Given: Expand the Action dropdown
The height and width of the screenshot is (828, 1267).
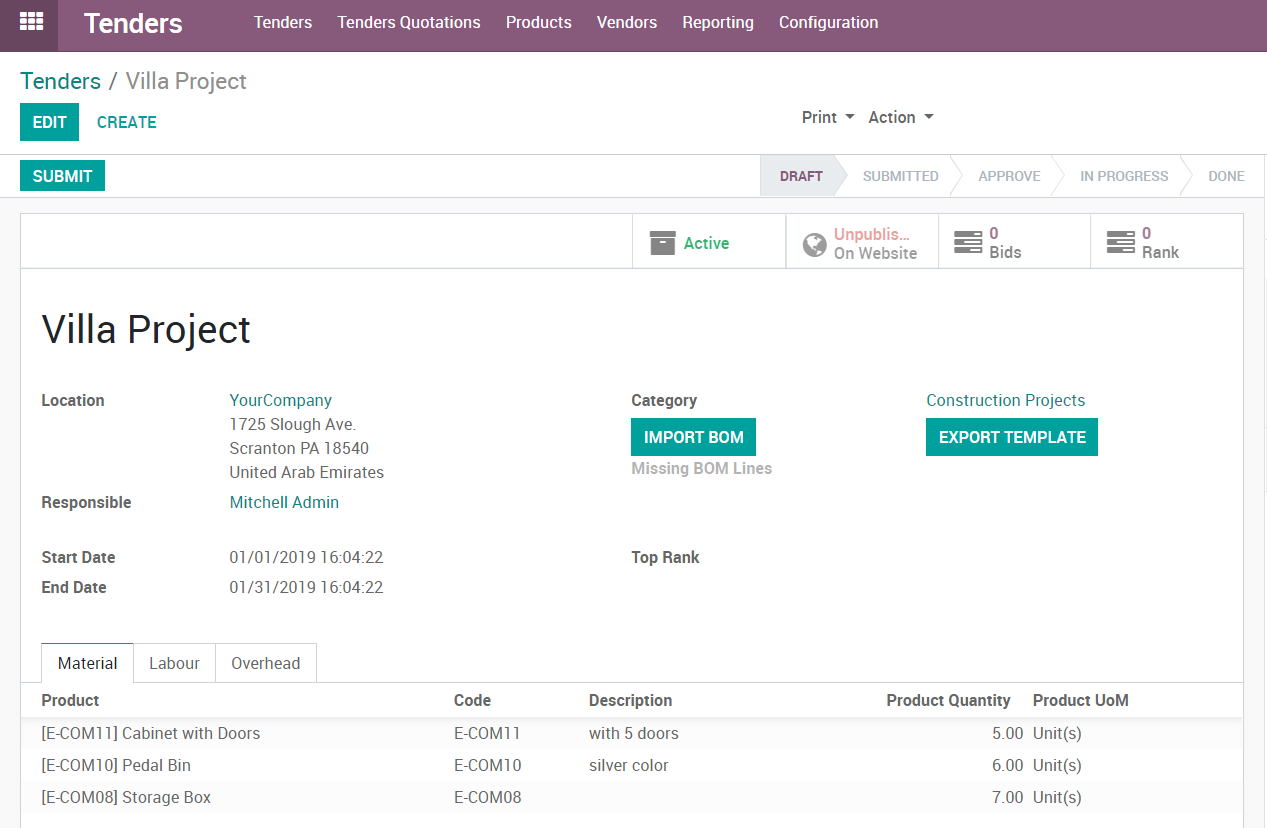Looking at the screenshot, I should tap(900, 117).
